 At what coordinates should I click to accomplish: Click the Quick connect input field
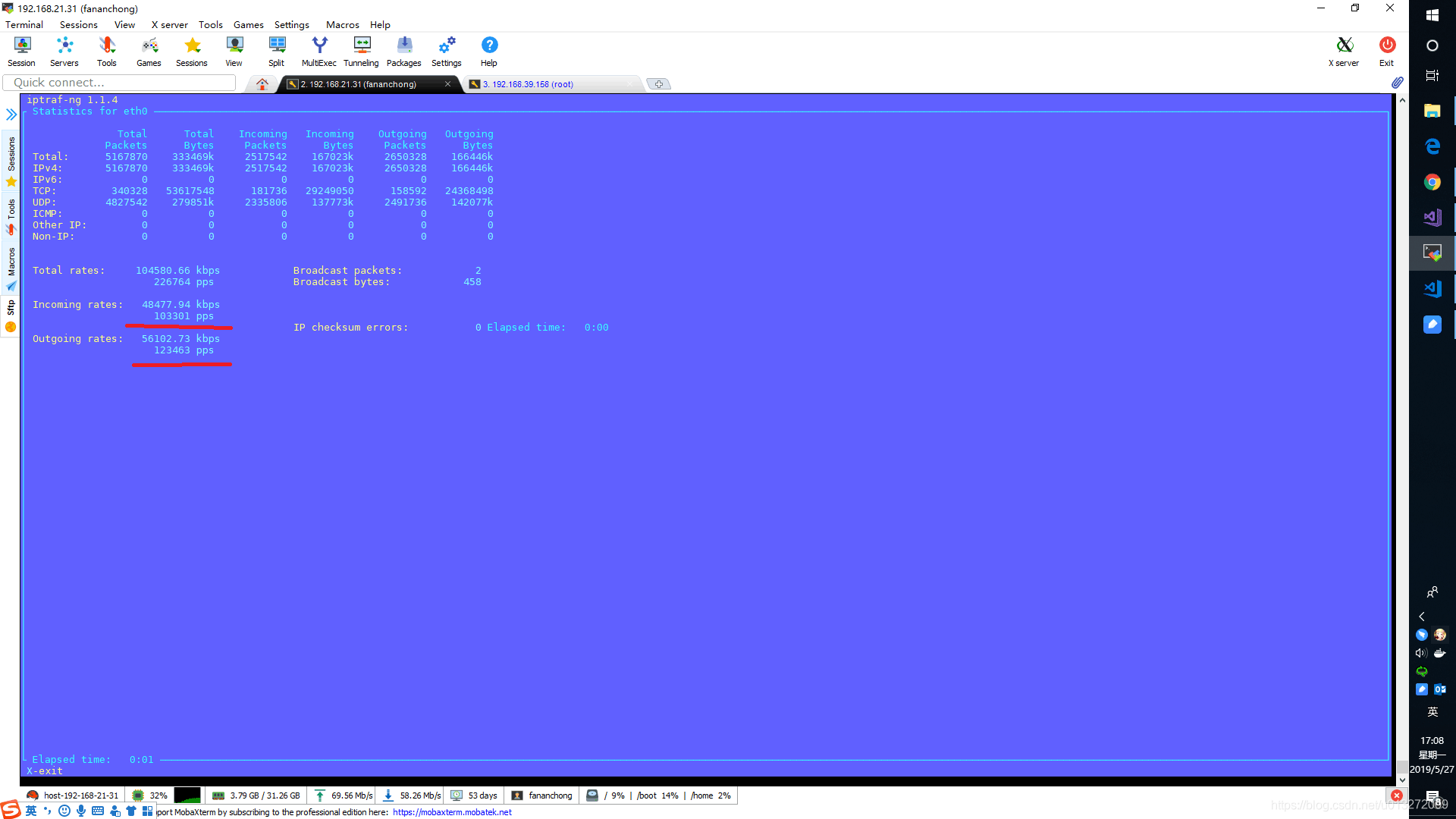119,83
